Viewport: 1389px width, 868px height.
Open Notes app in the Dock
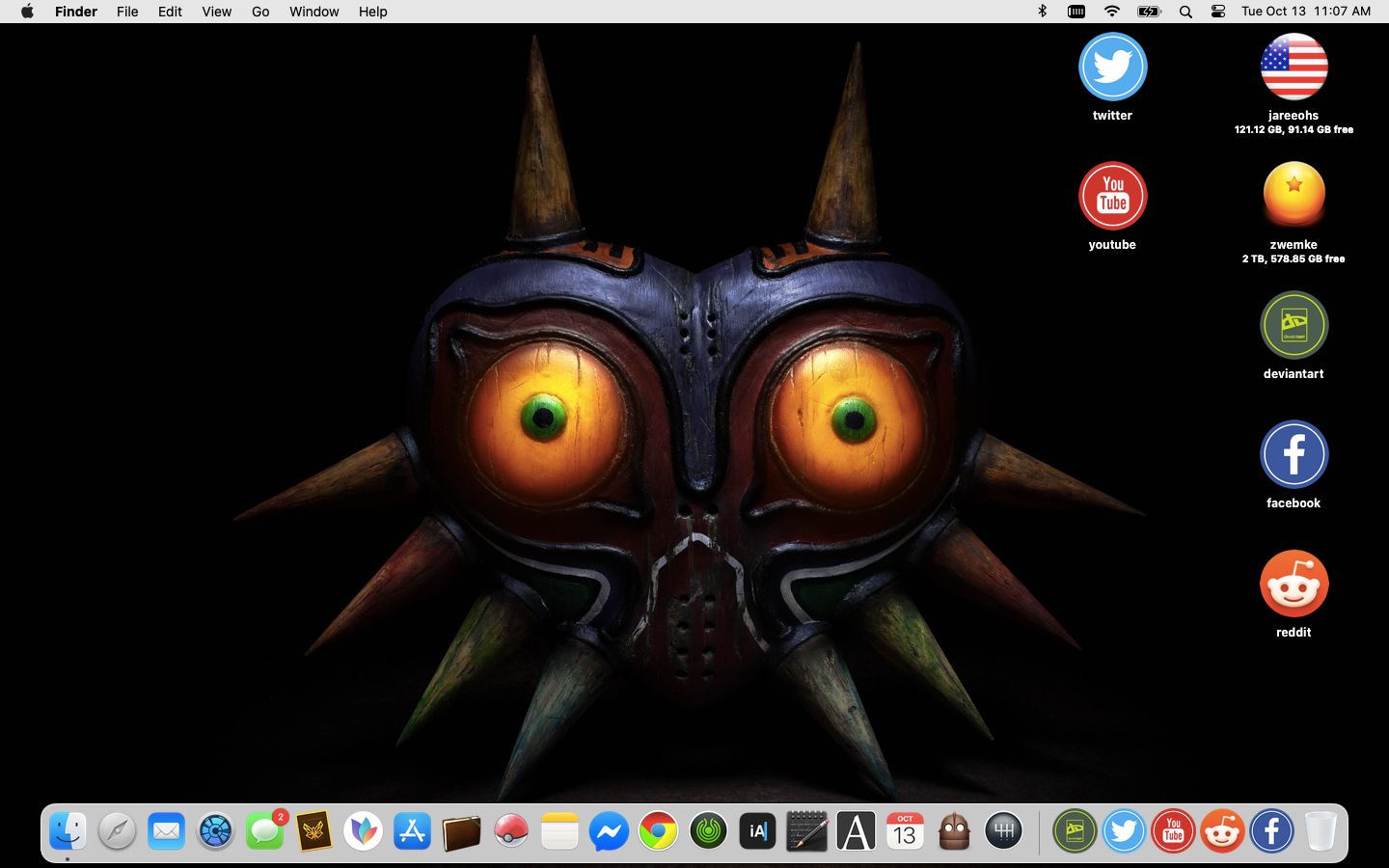click(x=559, y=830)
